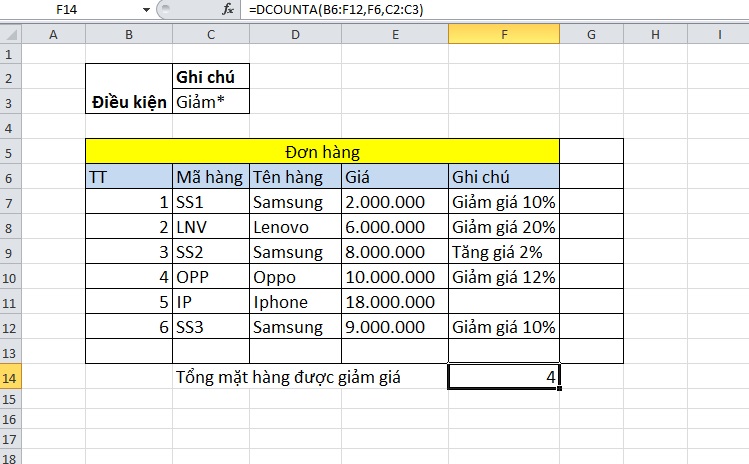
Task: Click the yellow "Đơn hàng" title cell
Action: click(x=322, y=152)
